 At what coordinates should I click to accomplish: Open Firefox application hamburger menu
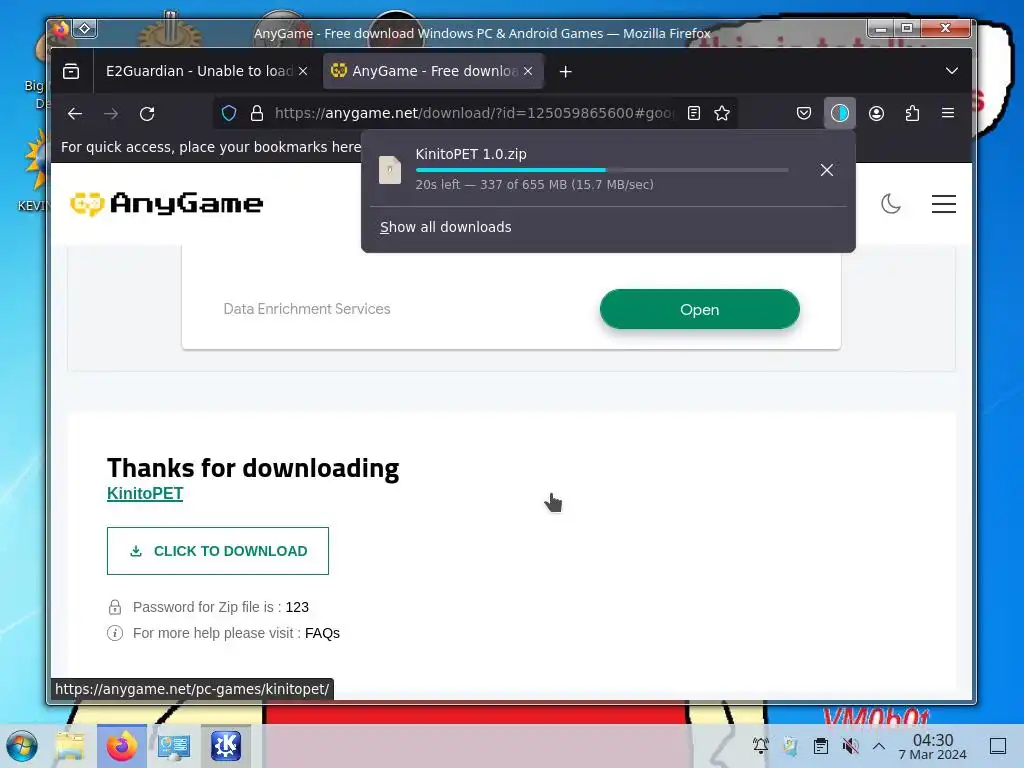click(948, 113)
